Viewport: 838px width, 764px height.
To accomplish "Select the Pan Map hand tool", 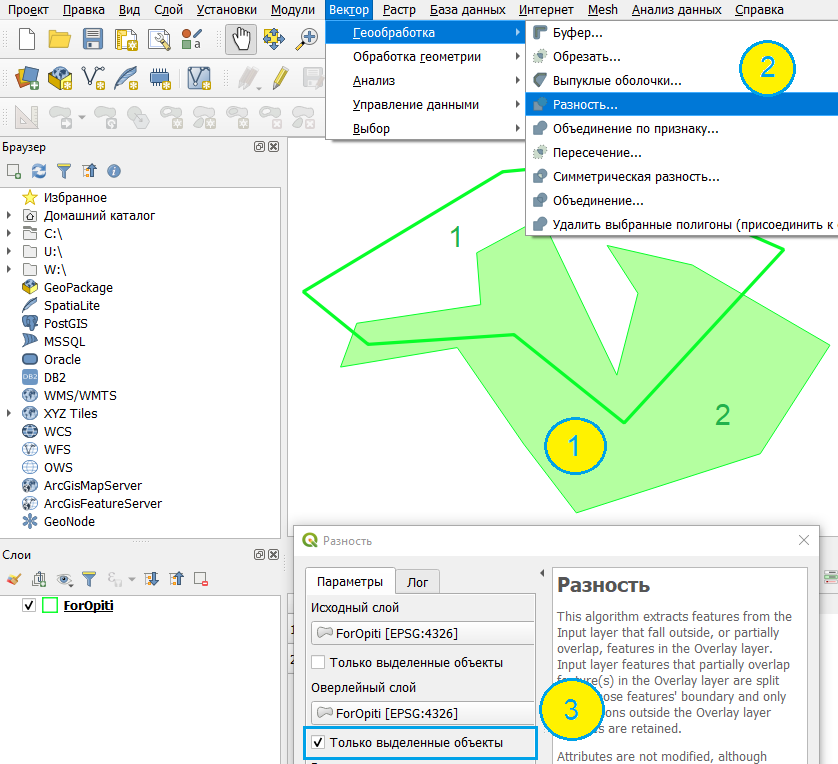I will pos(240,40).
